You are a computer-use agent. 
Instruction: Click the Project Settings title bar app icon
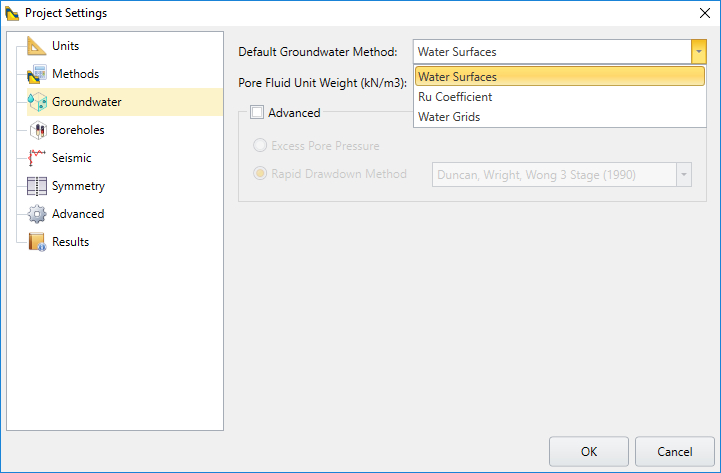(12, 13)
